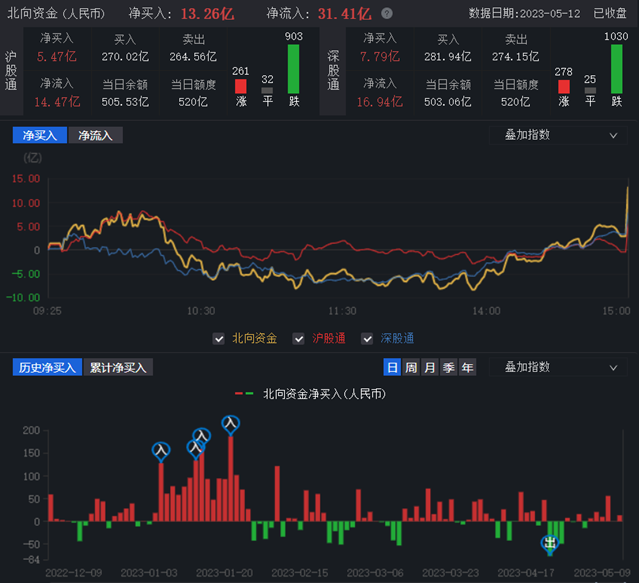639x583 pixels.
Task: Click the 数据日期 2023-05-12 label
Action: pyautogui.click(x=524, y=14)
